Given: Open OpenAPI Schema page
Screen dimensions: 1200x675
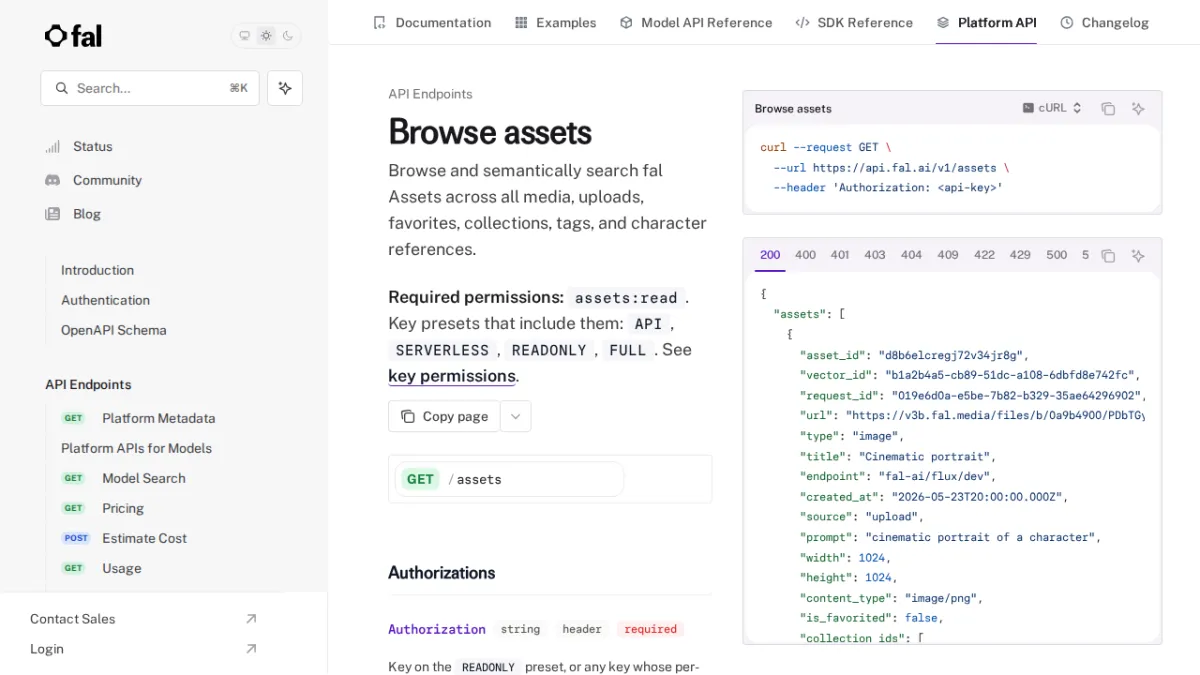Looking at the screenshot, I should [x=114, y=330].
